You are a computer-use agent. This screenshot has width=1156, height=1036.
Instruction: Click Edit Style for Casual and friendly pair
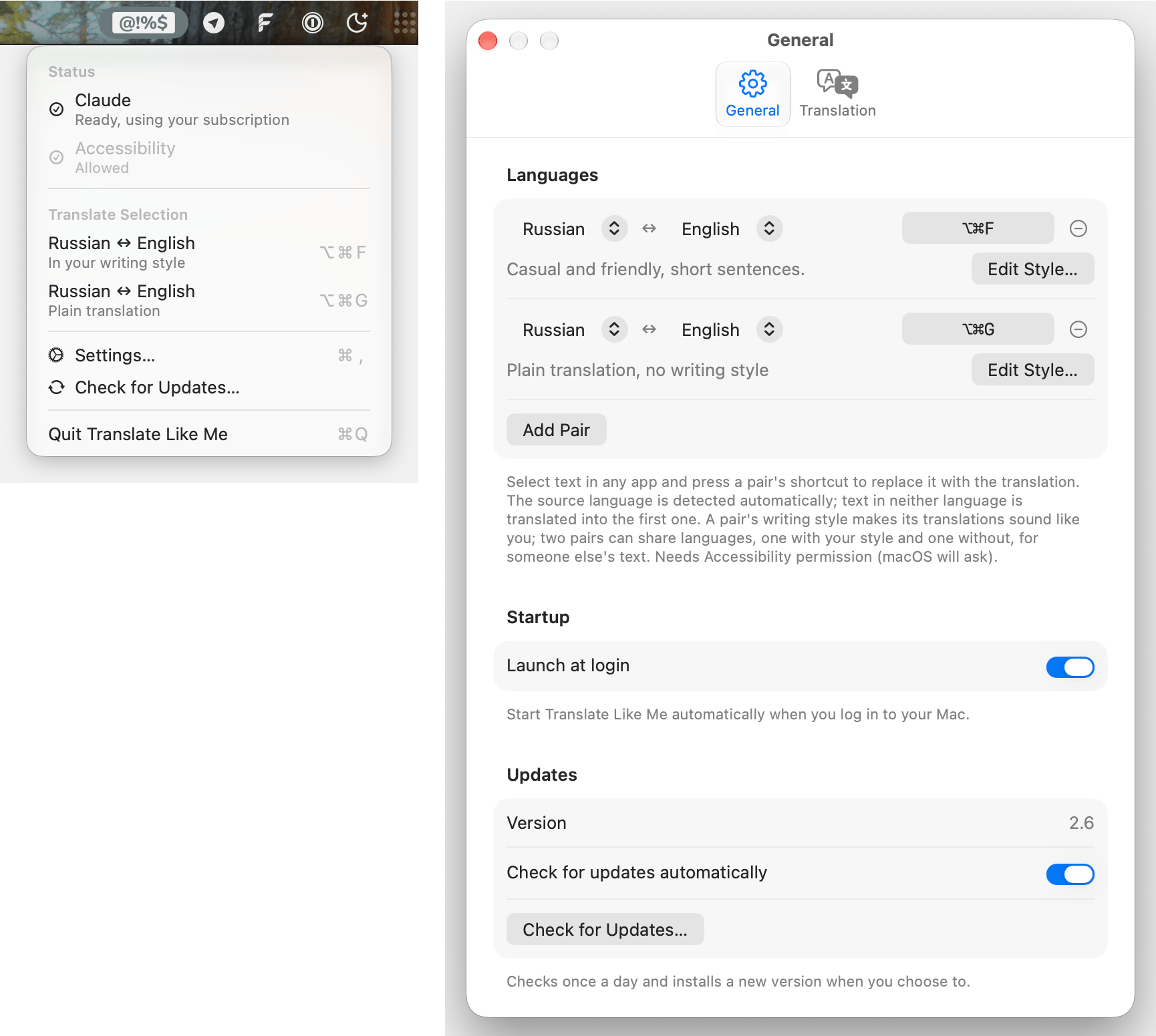click(x=1032, y=269)
